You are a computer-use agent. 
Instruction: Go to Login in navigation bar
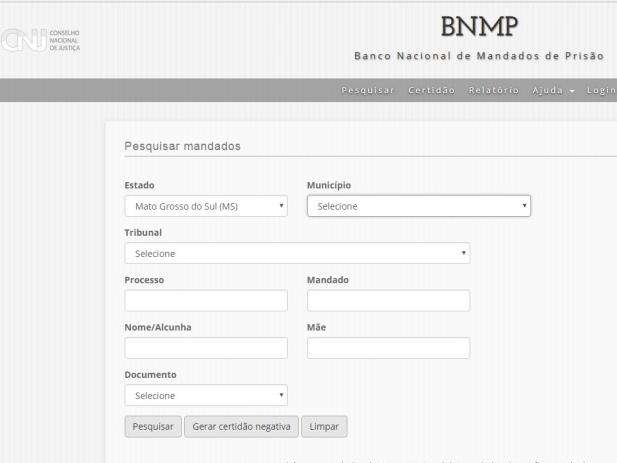601,90
